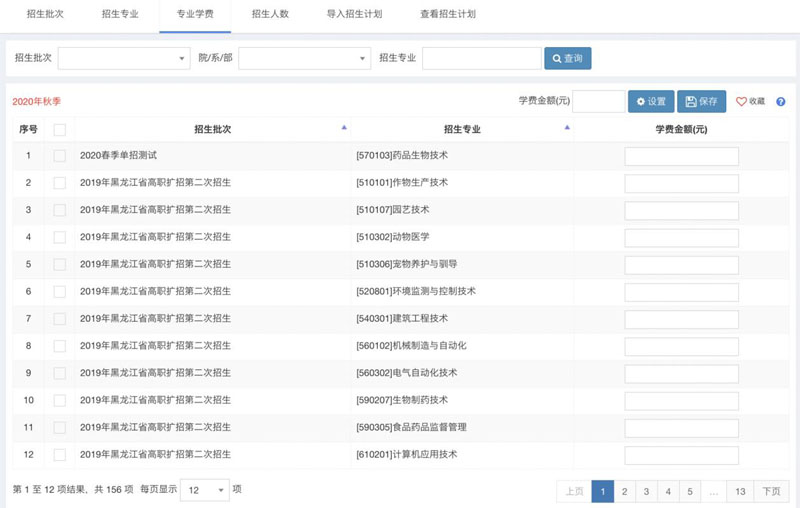Open the 招生批次 filter dropdown
Viewport: 800px width, 508px height.
click(x=123, y=59)
